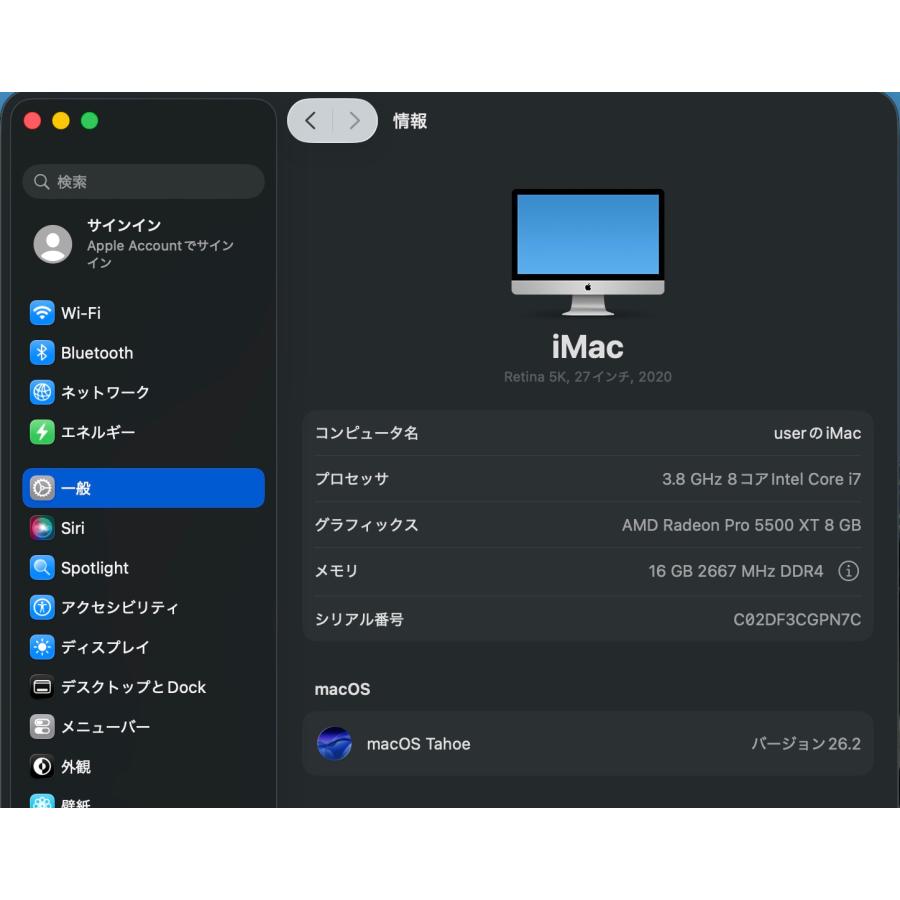Select the Spotlight sidebar label

[95, 568]
